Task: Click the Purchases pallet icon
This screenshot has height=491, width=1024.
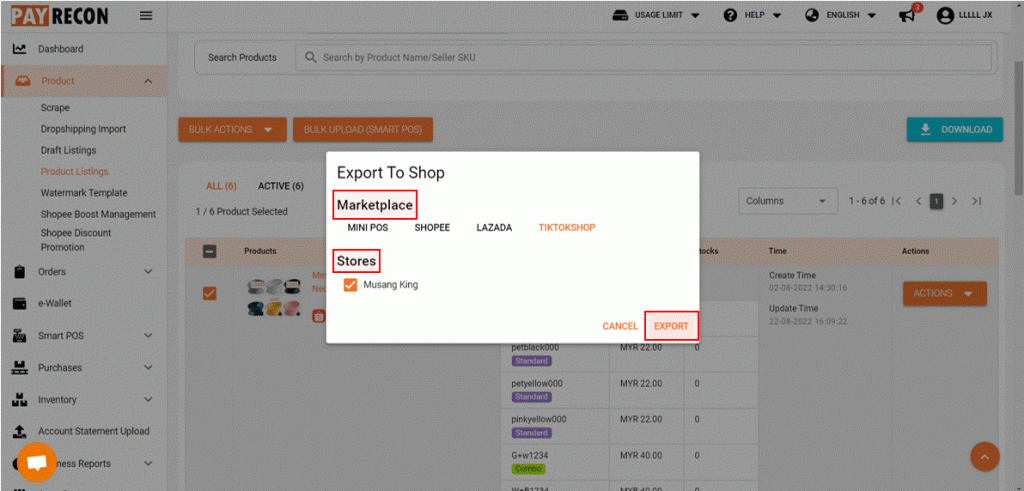Action: pos(20,368)
